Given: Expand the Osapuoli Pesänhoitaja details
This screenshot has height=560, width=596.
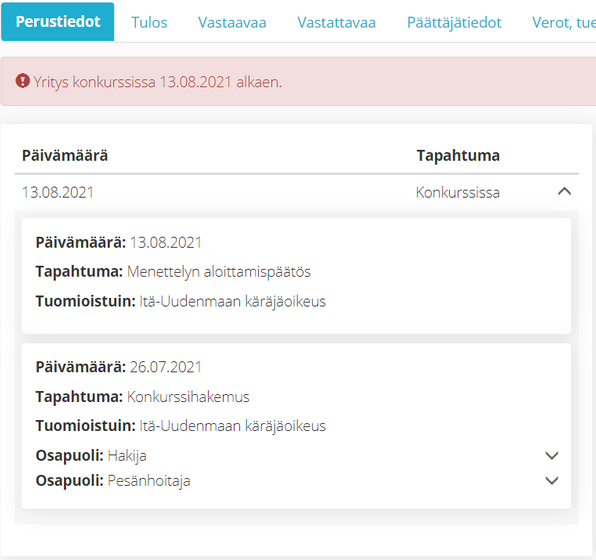Looking at the screenshot, I should 552,481.
